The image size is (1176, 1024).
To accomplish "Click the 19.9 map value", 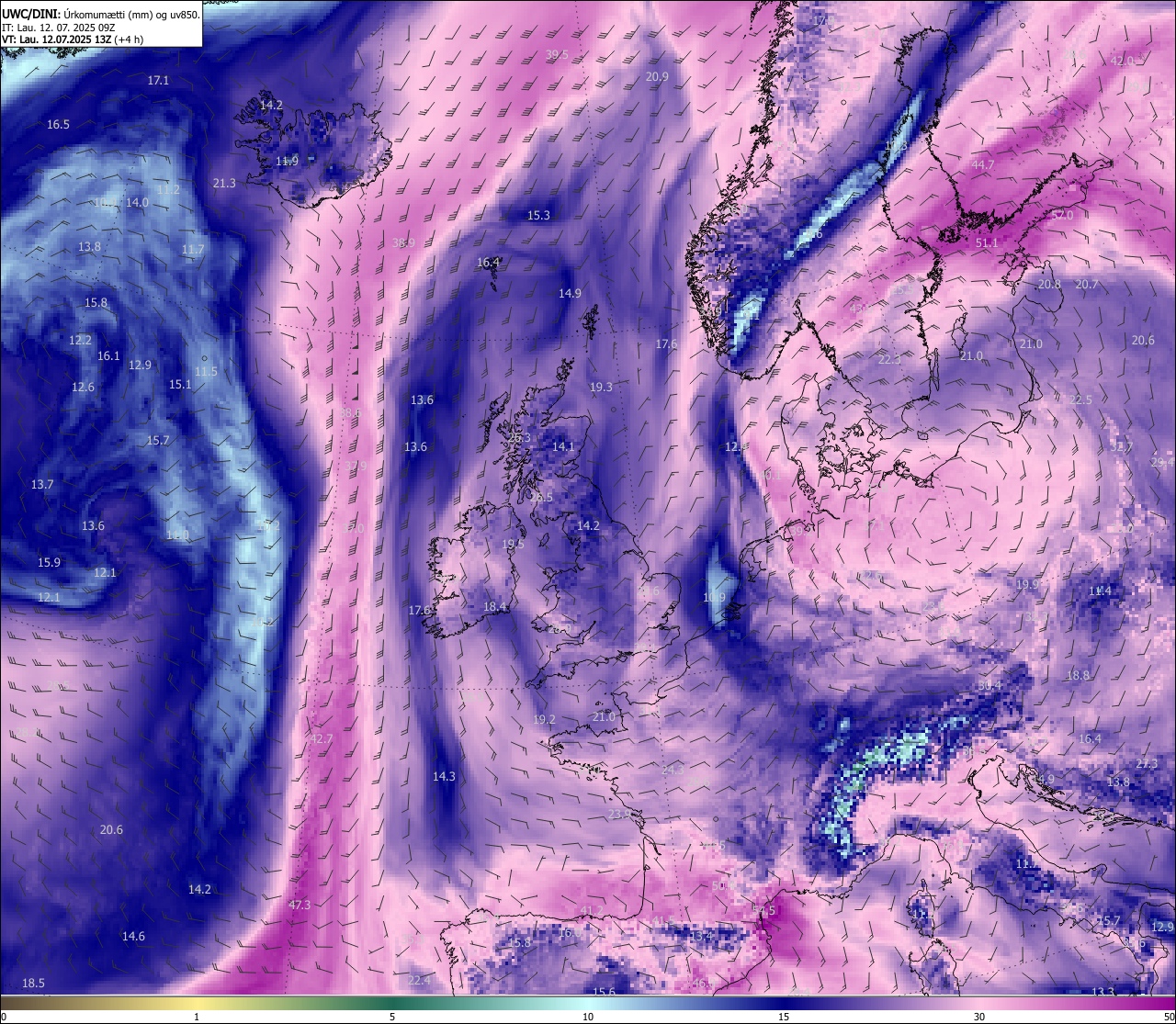I will (x=1027, y=585).
